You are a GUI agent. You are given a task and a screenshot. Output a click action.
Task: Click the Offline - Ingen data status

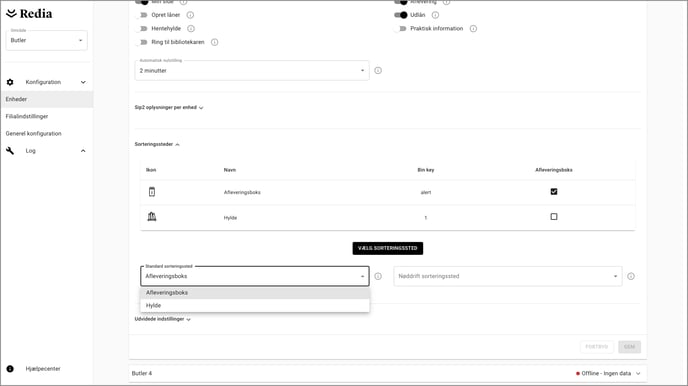(603, 373)
